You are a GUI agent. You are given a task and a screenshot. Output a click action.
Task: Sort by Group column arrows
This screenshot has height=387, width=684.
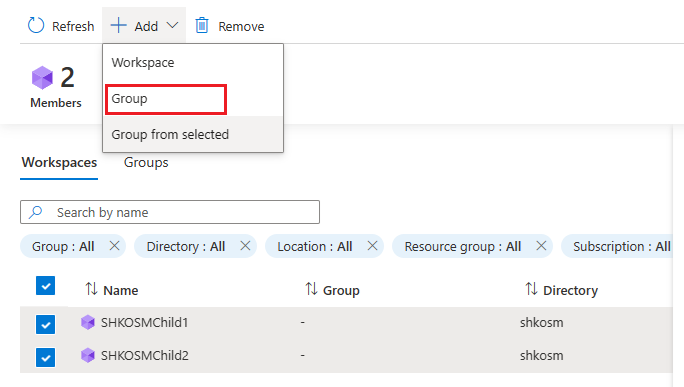point(311,289)
